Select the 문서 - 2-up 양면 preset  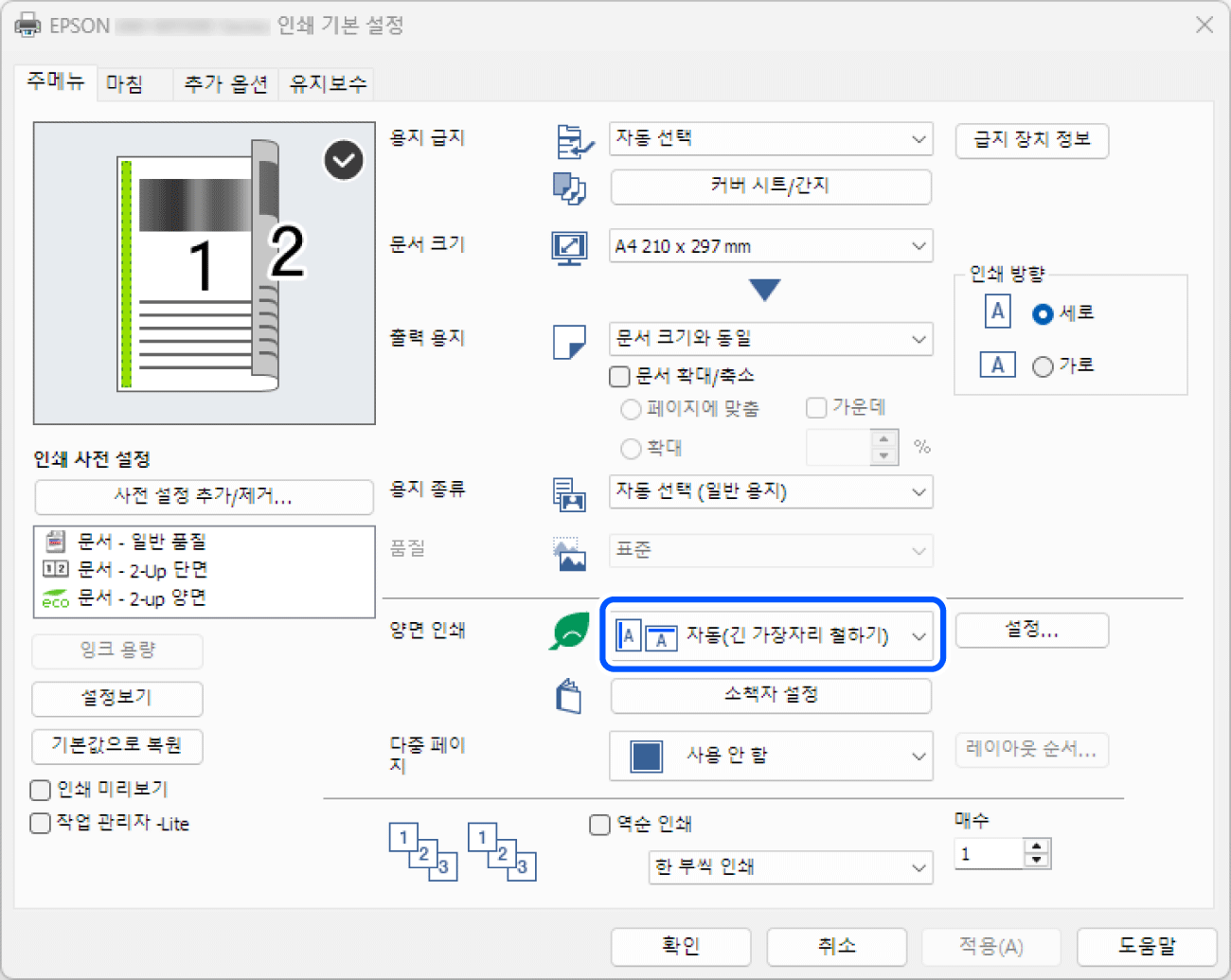(x=141, y=598)
